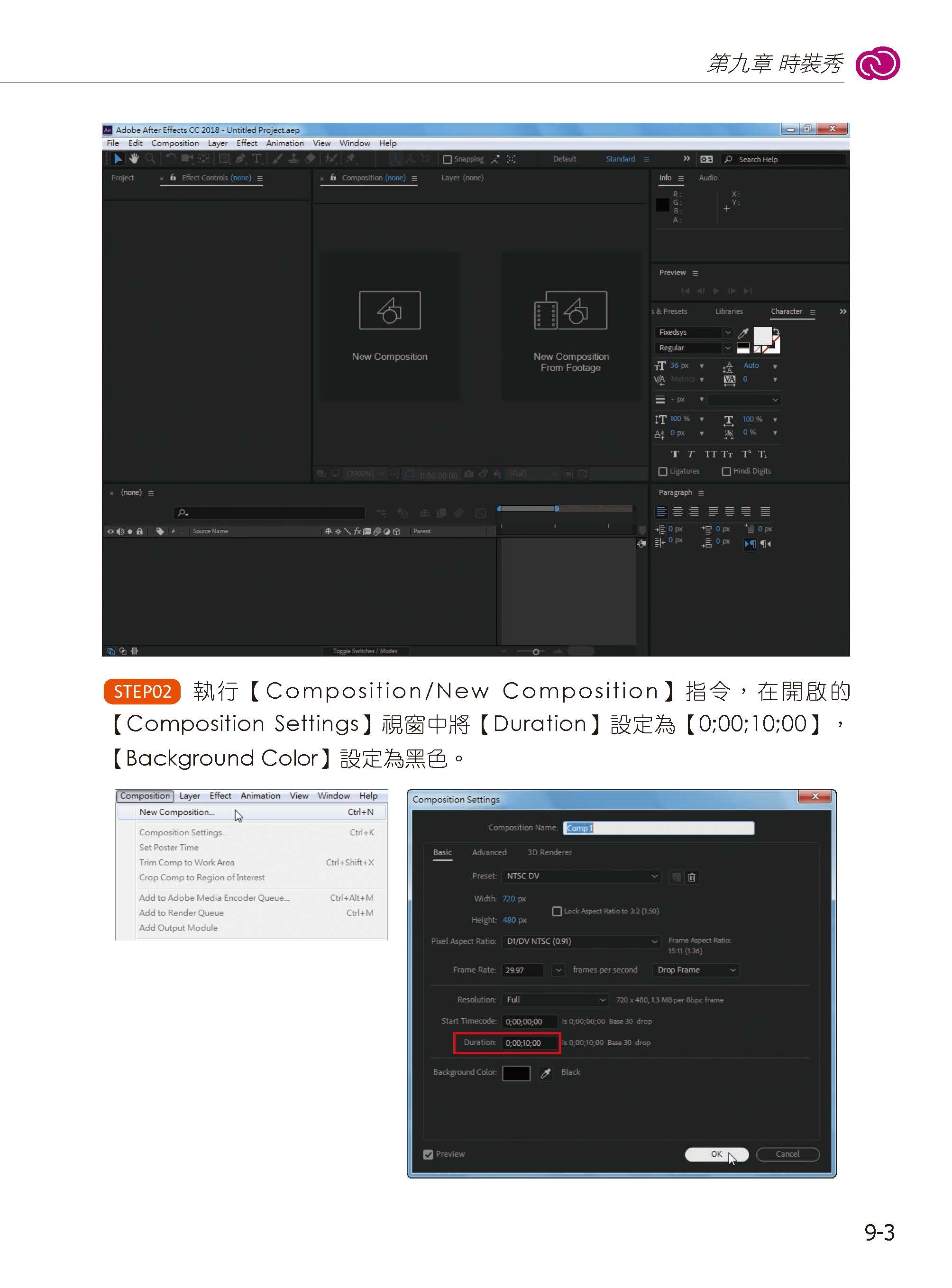Check Lock Aspect Ratio to 3:2
The image size is (952, 1288).
[557, 911]
